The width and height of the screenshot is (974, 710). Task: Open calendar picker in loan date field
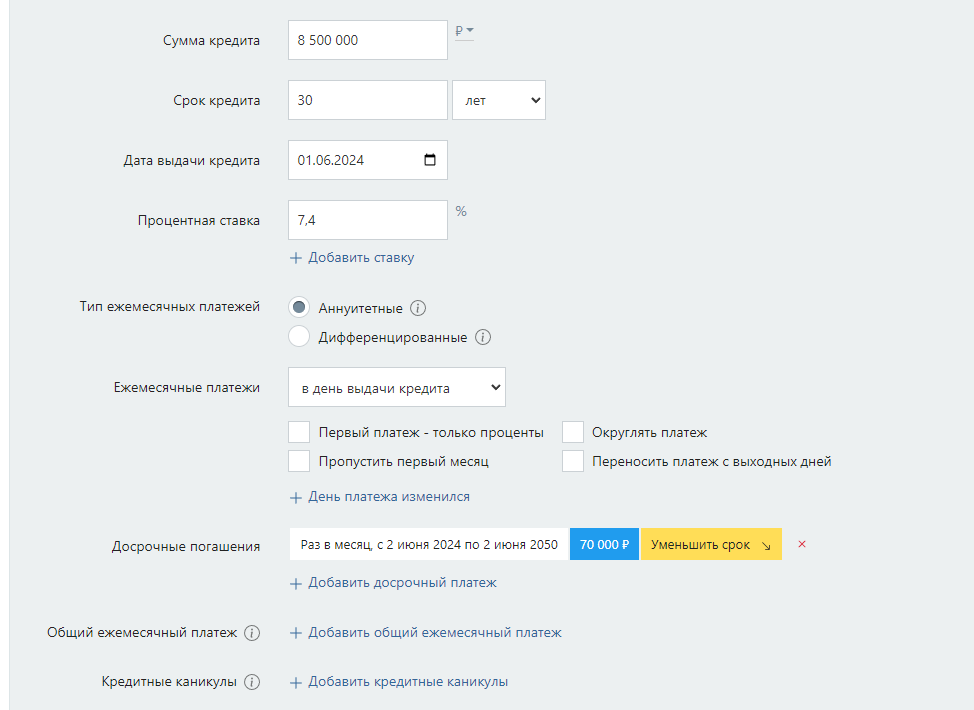point(430,160)
